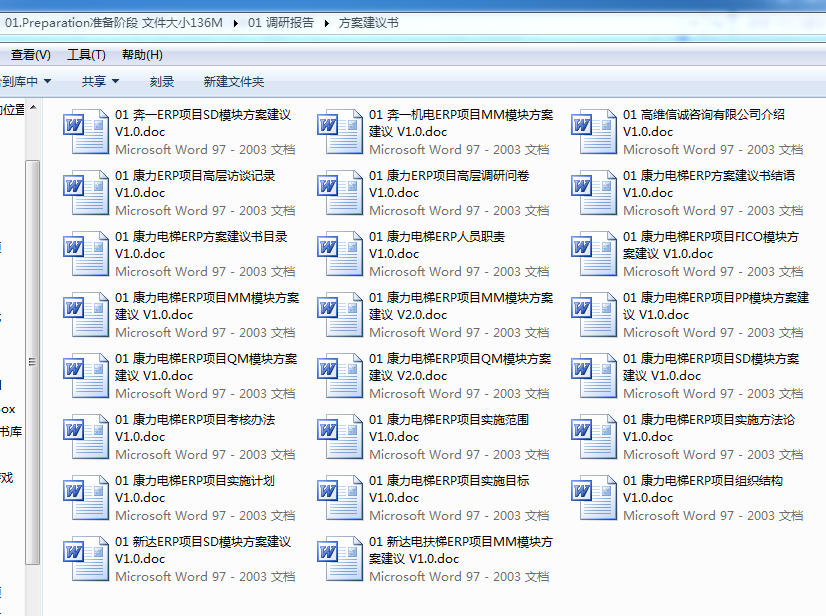Click navigation pane scroll up arrow

click(33, 107)
